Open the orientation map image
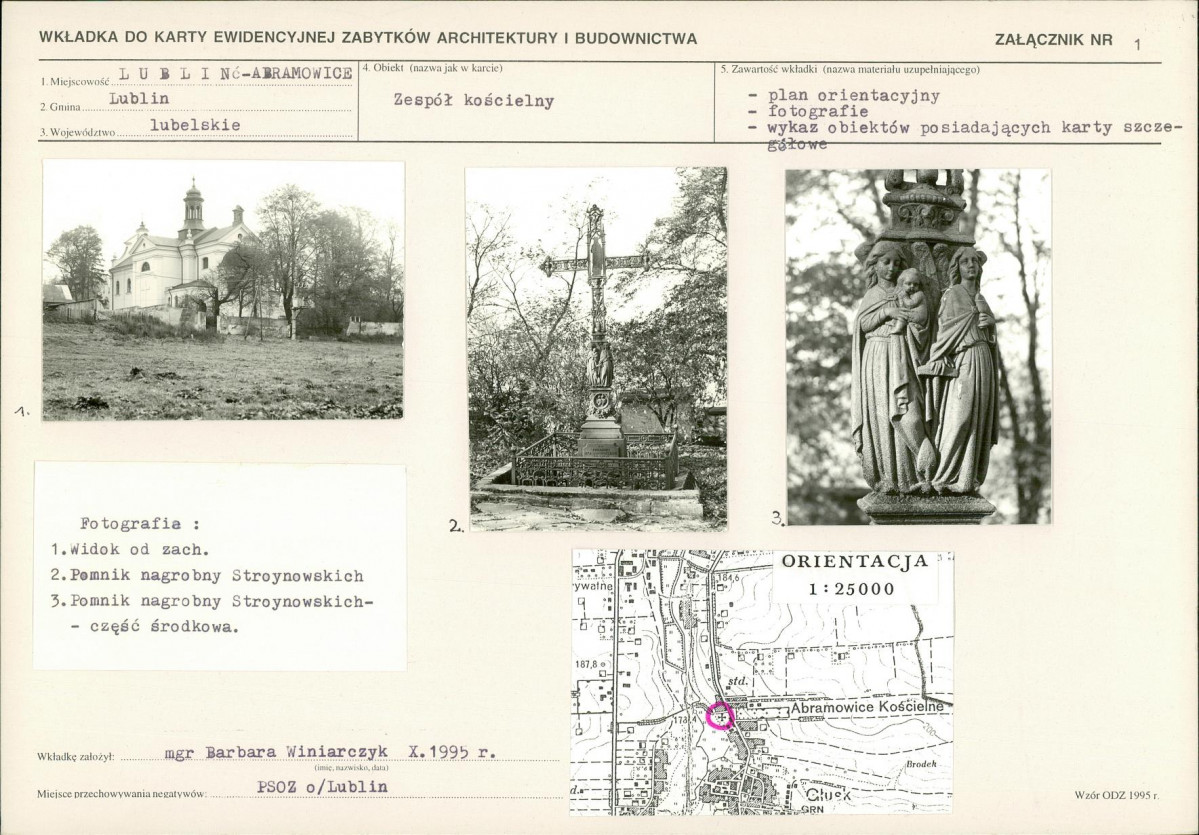 pos(762,682)
